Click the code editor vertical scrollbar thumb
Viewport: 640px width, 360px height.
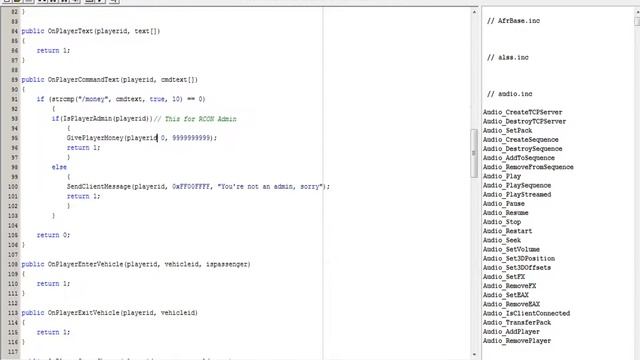point(474,153)
